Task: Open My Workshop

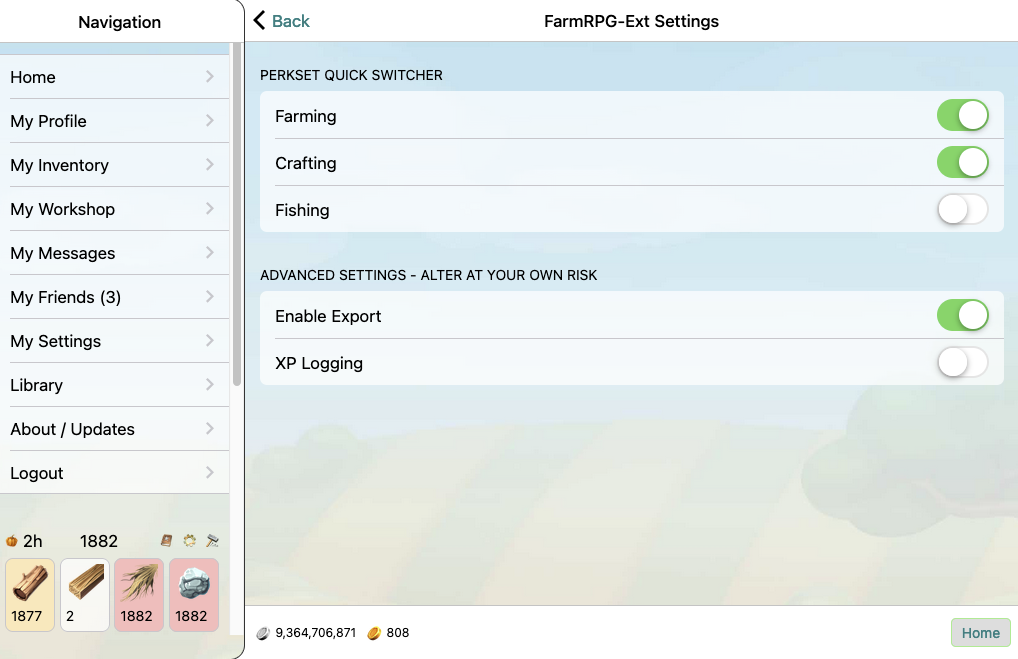Action: pyautogui.click(x=114, y=209)
